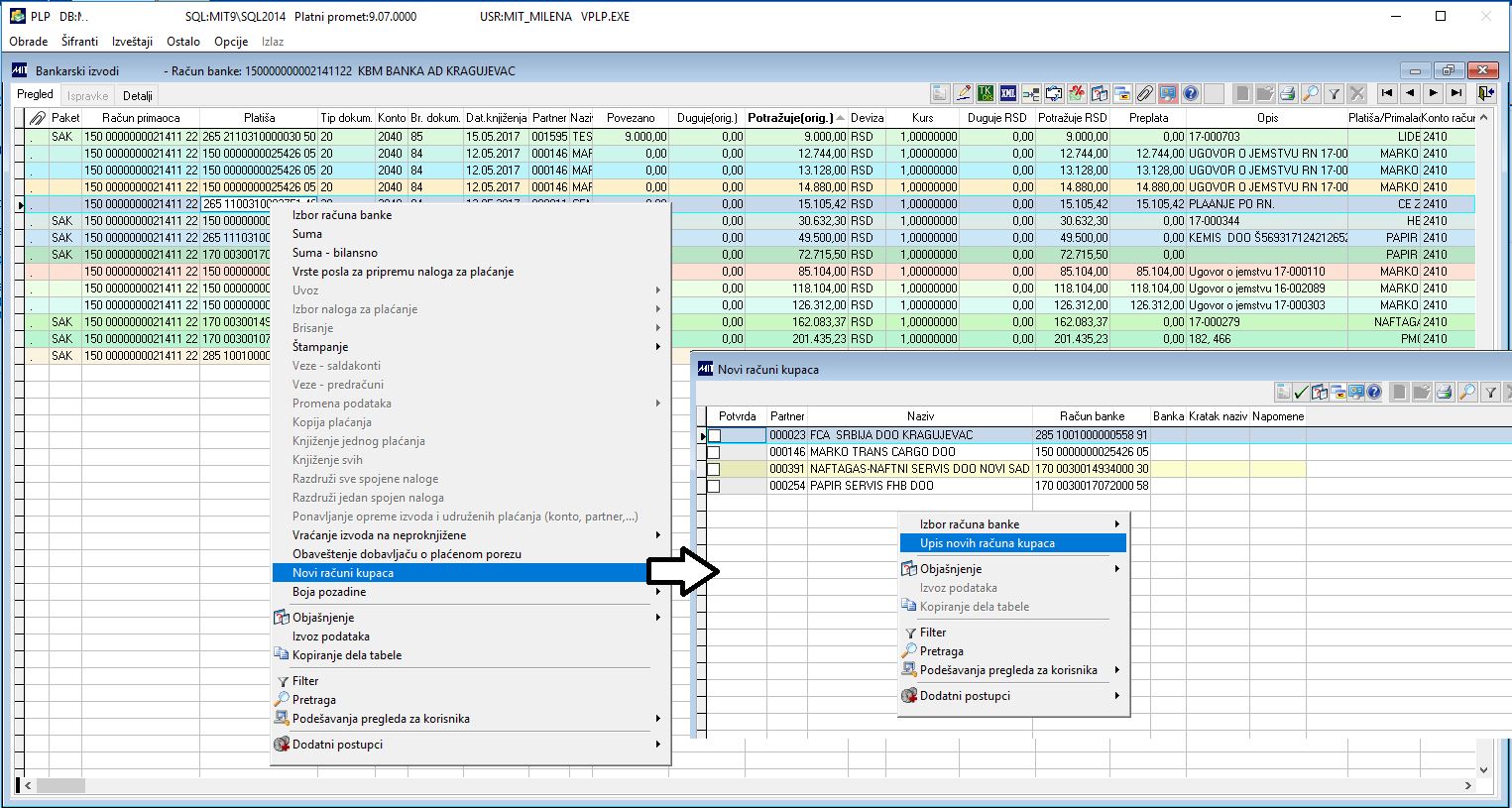The image size is (1512, 808).
Task: Click the pencil edit icon in main toolbar
Action: click(963, 93)
